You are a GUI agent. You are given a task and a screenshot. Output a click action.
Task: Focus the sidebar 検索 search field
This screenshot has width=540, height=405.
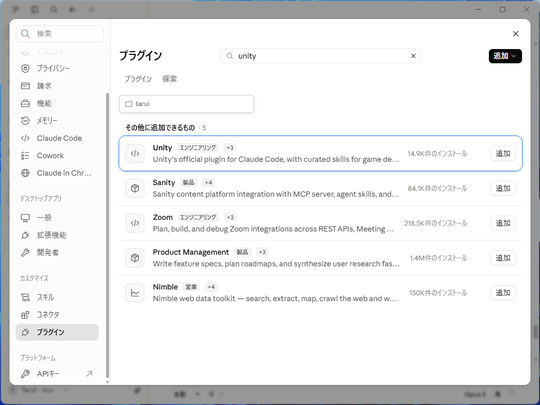pos(60,34)
